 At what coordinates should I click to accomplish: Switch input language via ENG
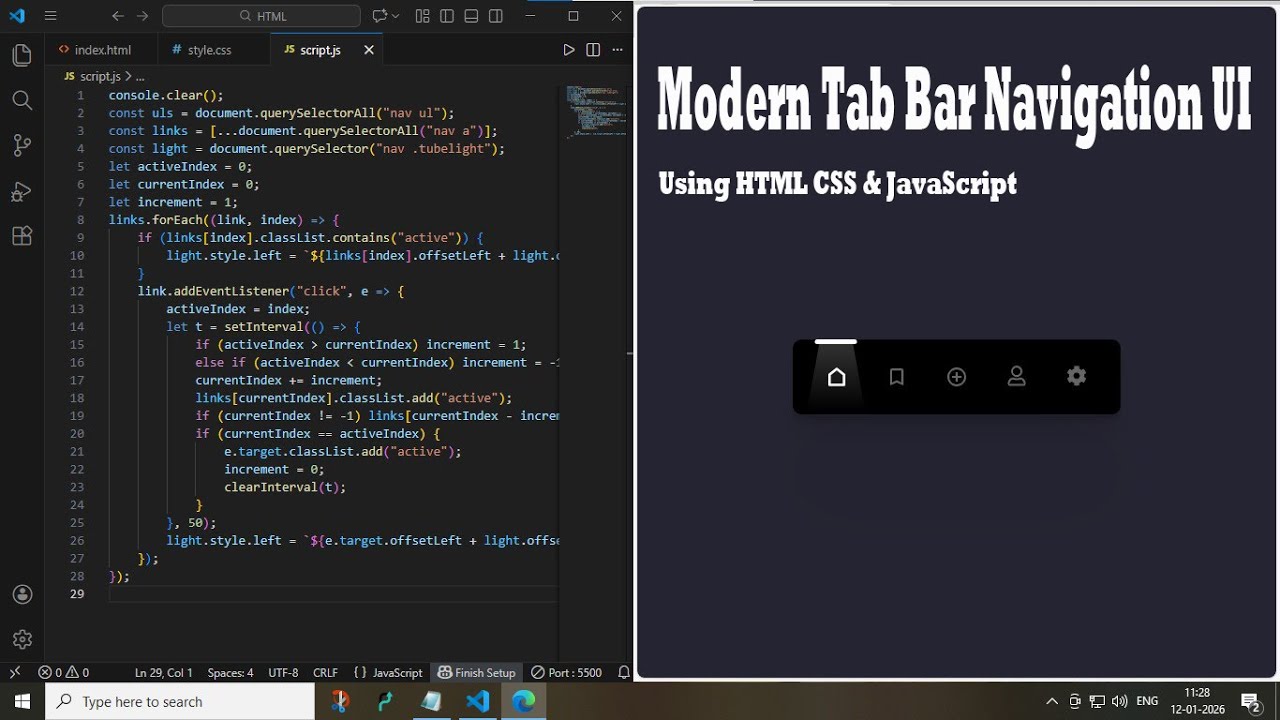click(1147, 701)
